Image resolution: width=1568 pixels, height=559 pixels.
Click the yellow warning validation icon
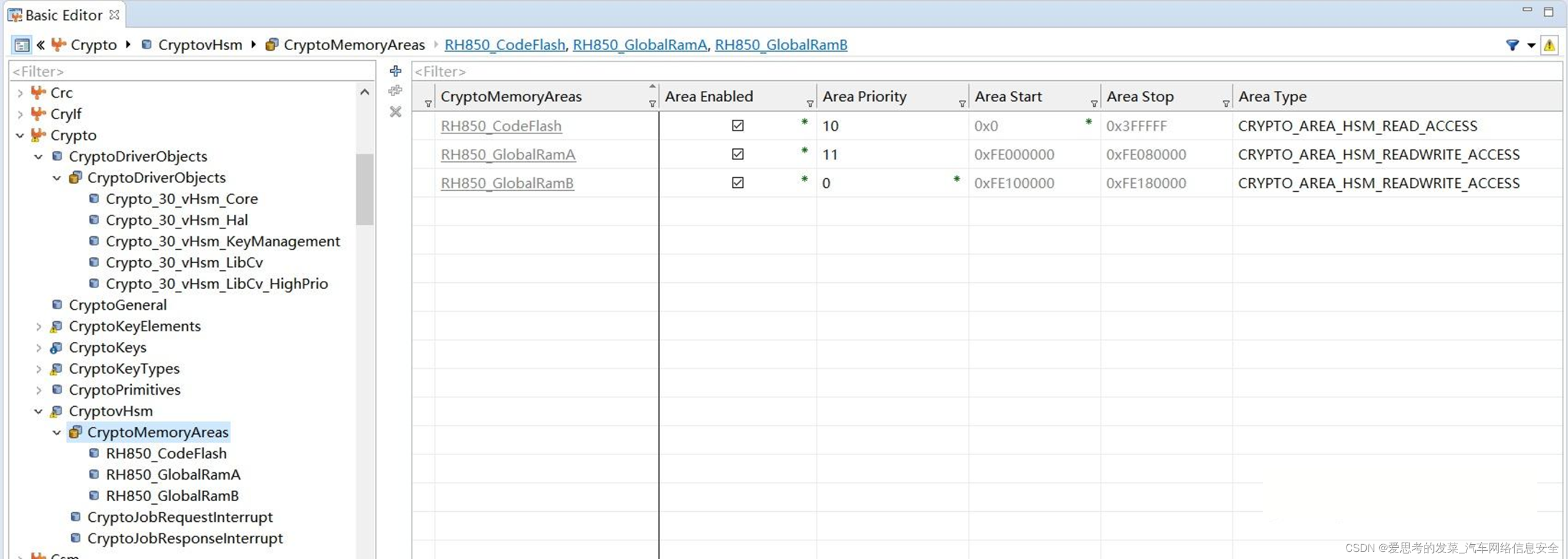pyautogui.click(x=1549, y=45)
